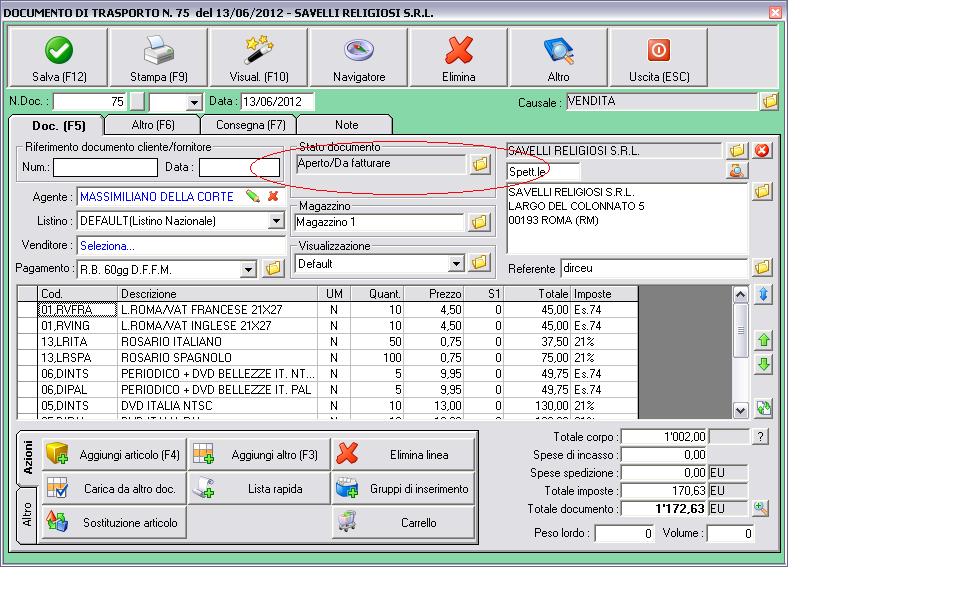This screenshot has height=599, width=958.
Task: Click the Elimina linea button
Action: (403, 455)
